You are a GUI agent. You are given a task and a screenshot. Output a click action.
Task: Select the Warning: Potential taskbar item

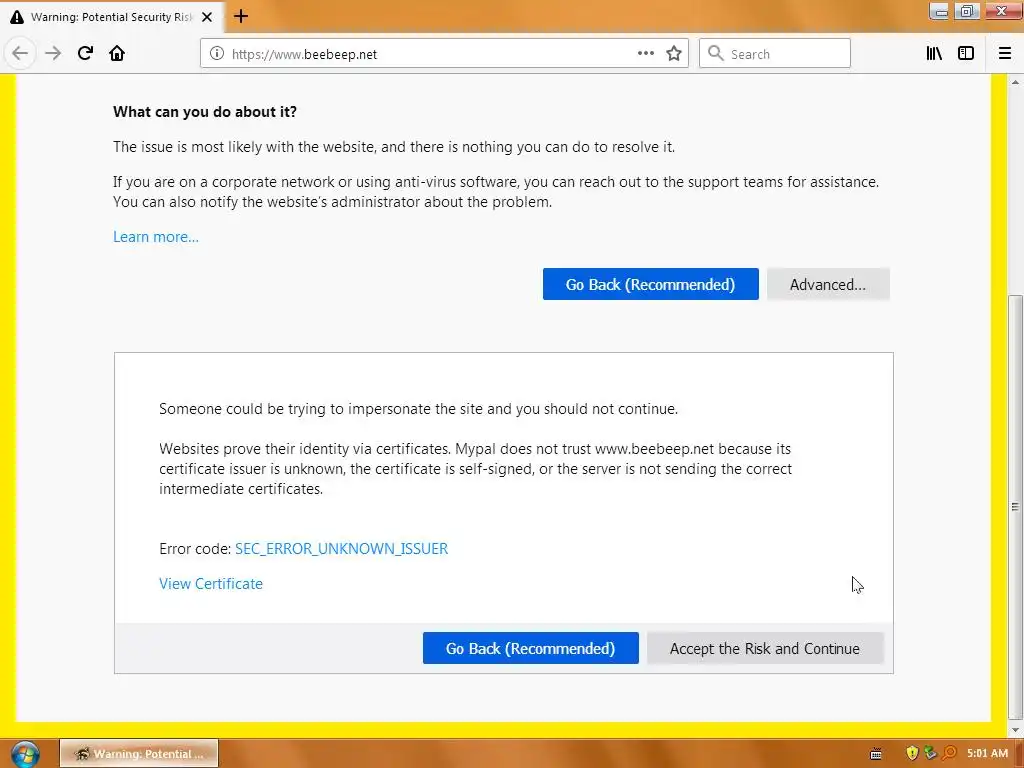pos(138,754)
